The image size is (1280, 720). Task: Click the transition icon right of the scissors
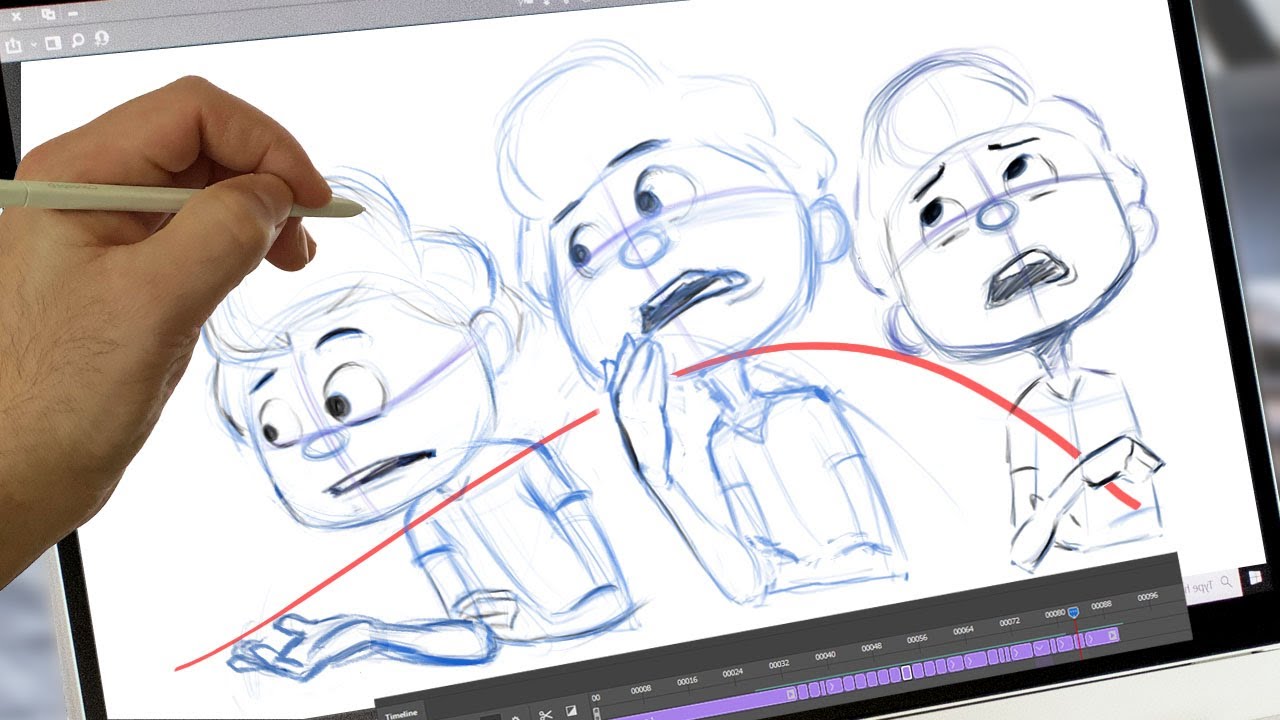pyautogui.click(x=571, y=711)
